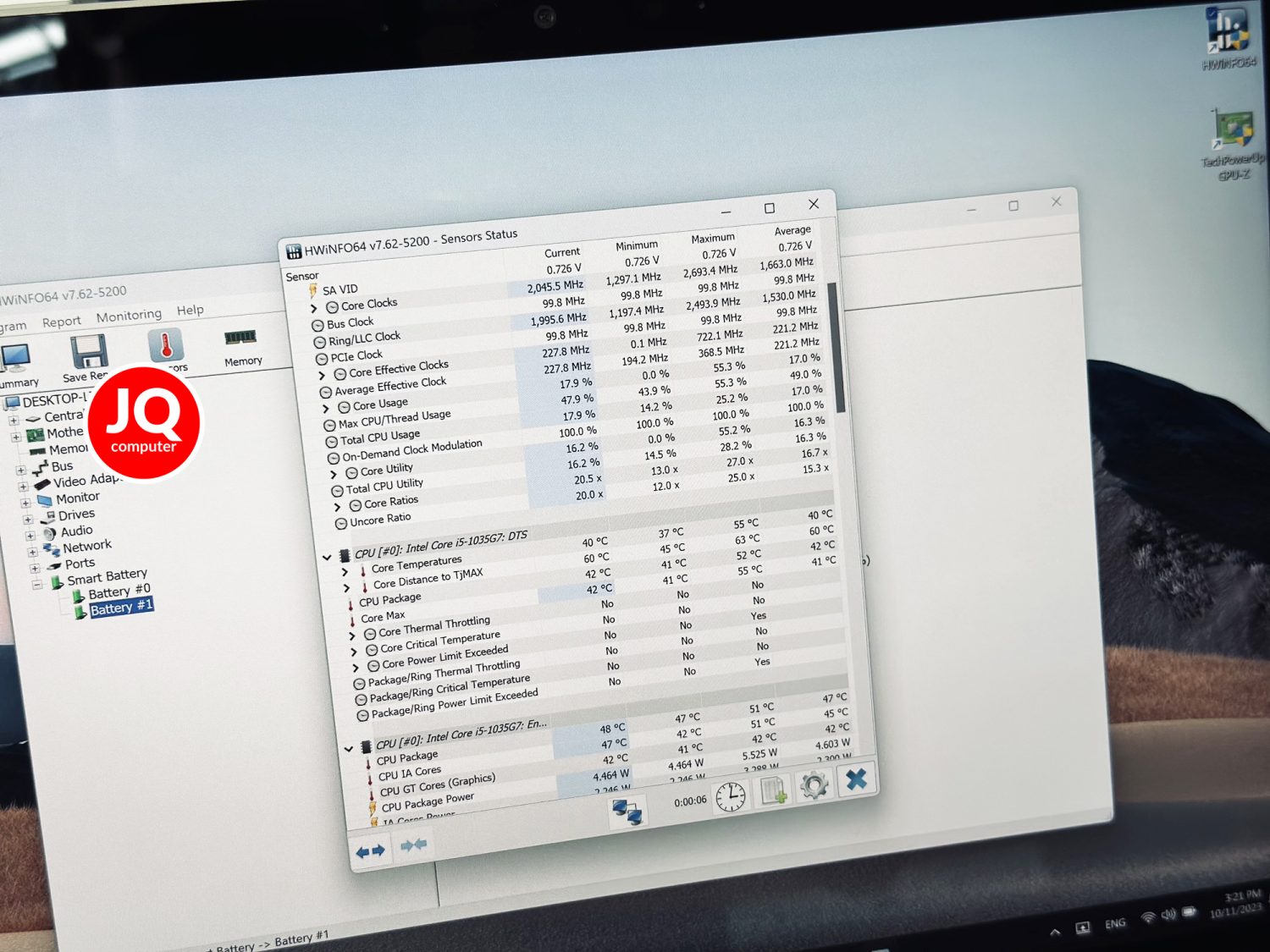Expand the Bus tree node

[x=21, y=470]
